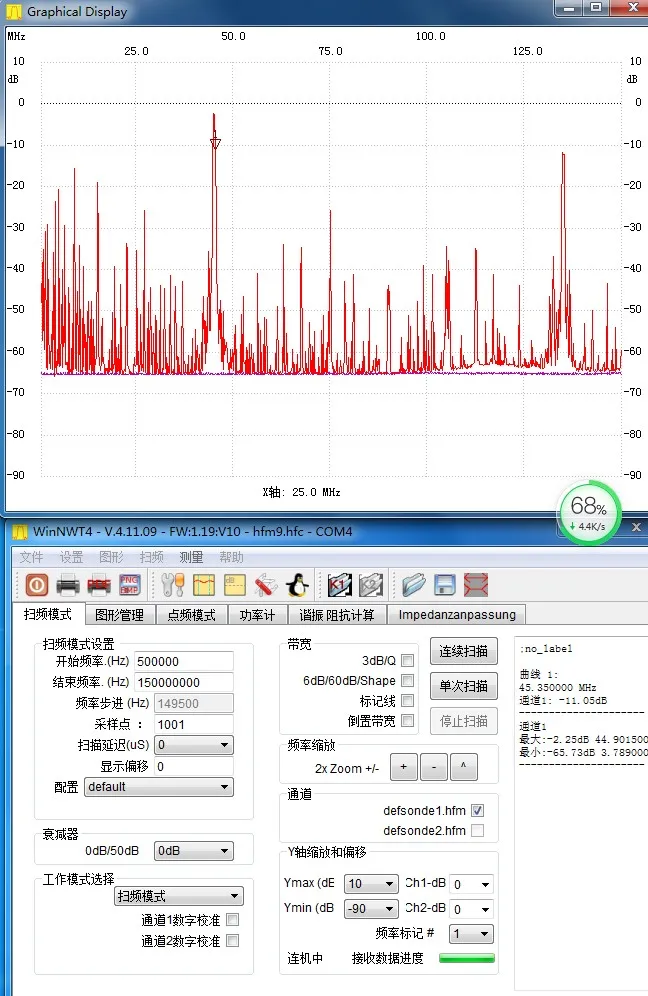This screenshot has height=996, width=648.
Task: Click the yellow dB note icon
Action: (x=234, y=585)
